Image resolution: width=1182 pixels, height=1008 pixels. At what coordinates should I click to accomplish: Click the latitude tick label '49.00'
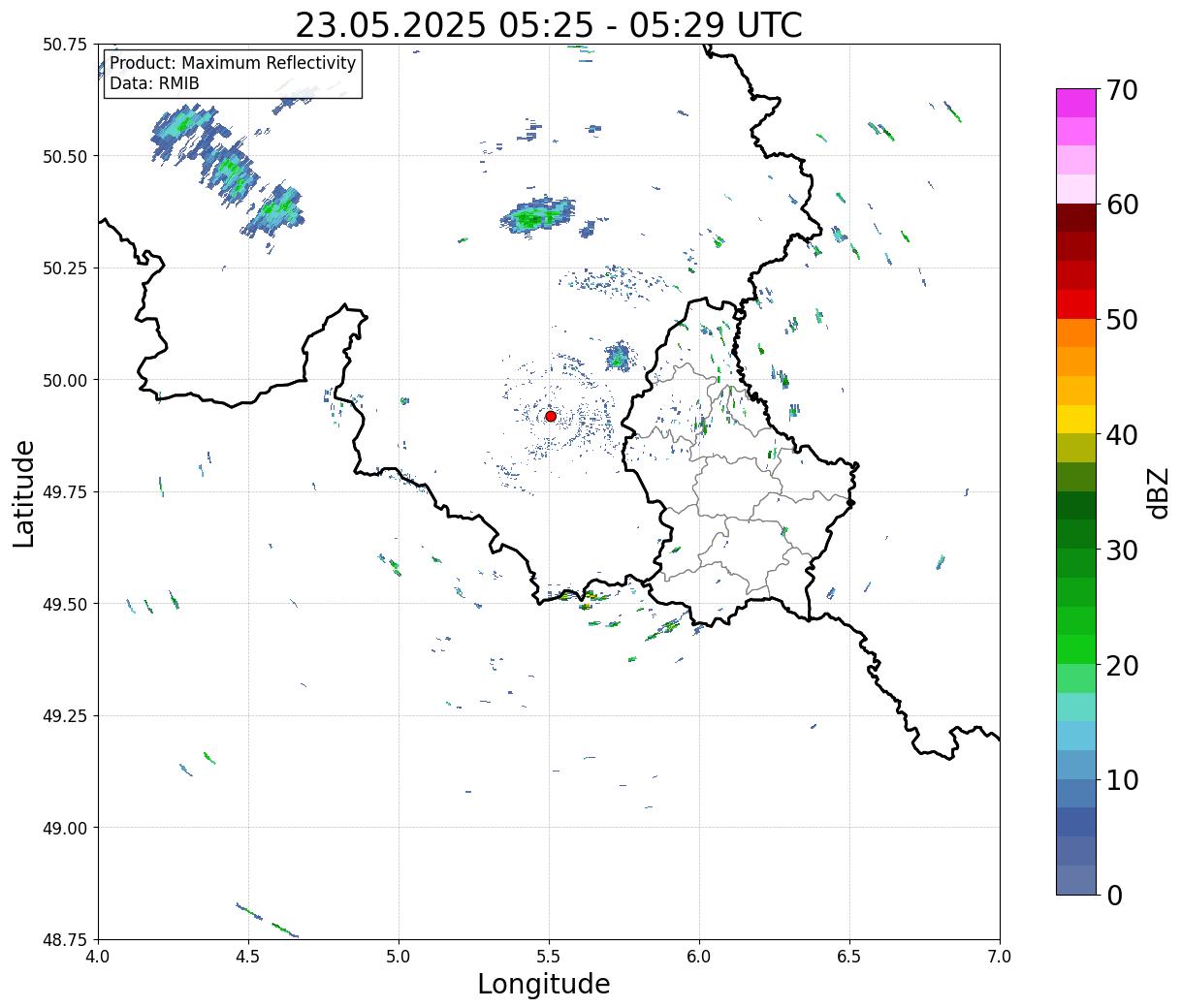coord(64,828)
